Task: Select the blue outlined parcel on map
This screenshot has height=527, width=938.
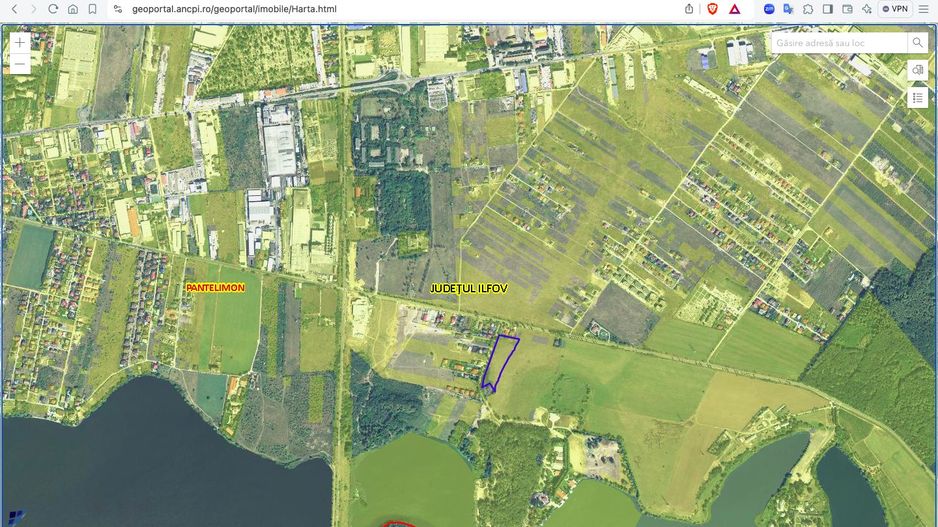Action: pos(500,362)
